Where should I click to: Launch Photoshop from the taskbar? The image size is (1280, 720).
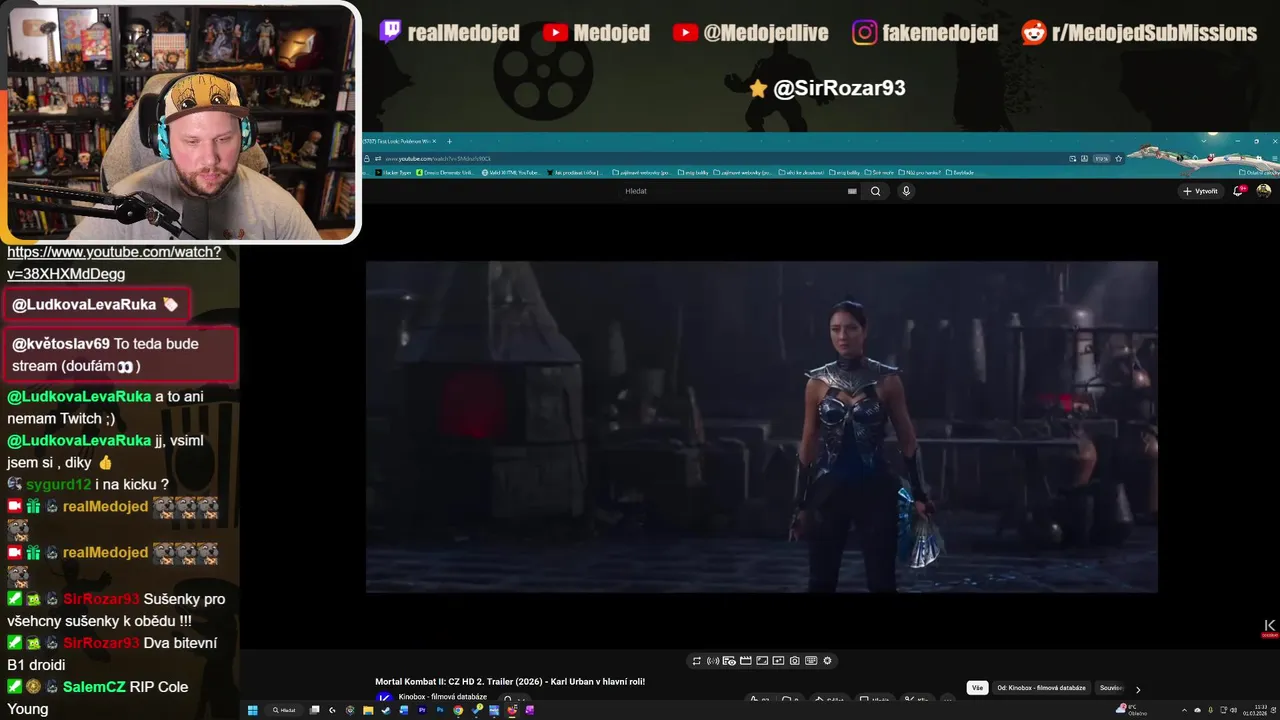pos(440,710)
